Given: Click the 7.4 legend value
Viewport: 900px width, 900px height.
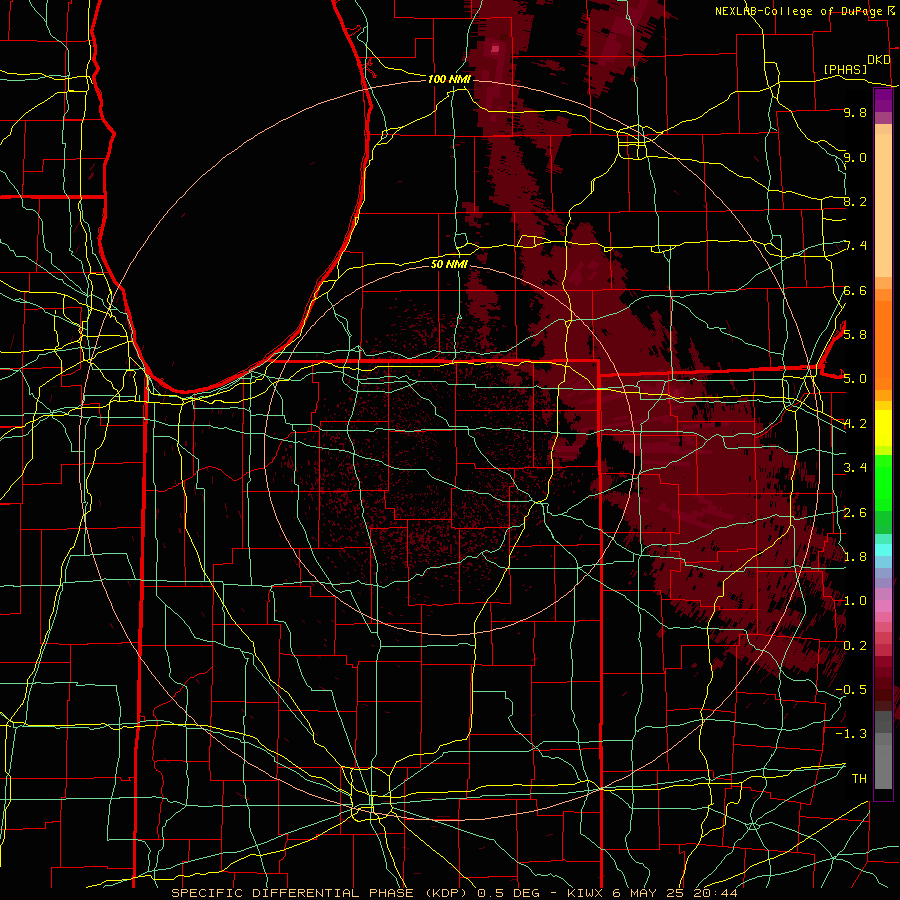Looking at the screenshot, I should pos(855,246).
